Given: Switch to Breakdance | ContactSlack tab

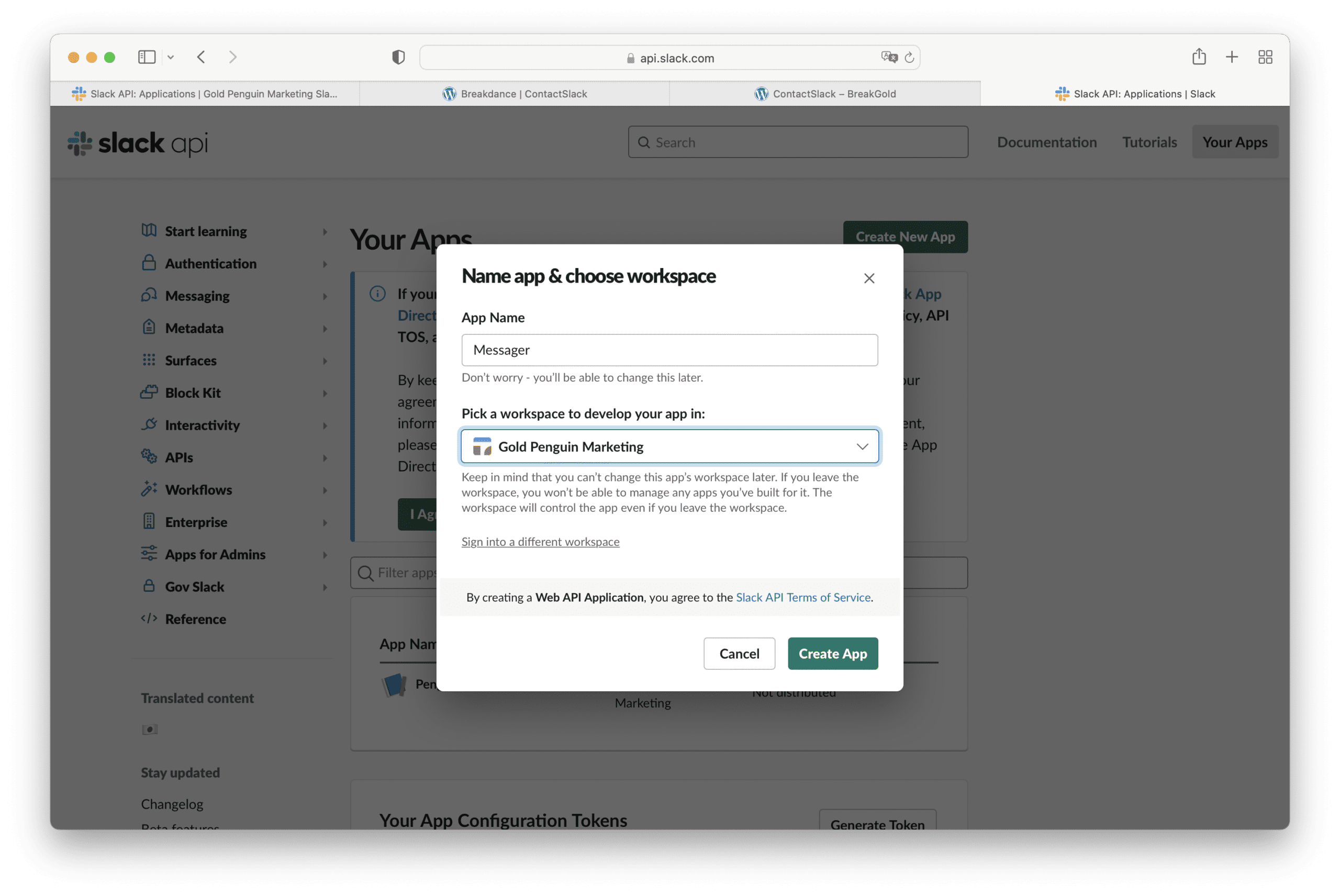Looking at the screenshot, I should tap(515, 94).
